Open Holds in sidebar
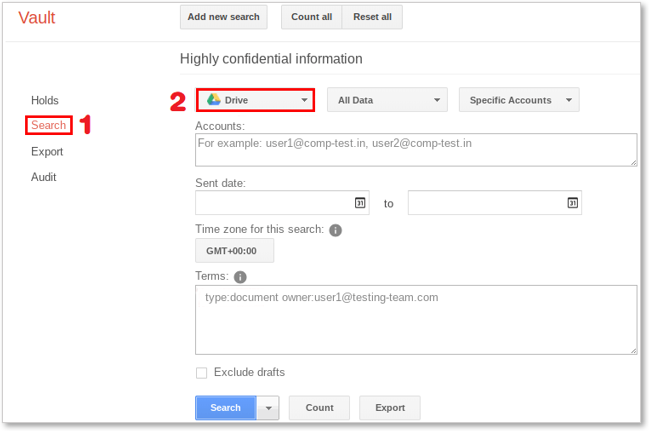 click(x=45, y=100)
